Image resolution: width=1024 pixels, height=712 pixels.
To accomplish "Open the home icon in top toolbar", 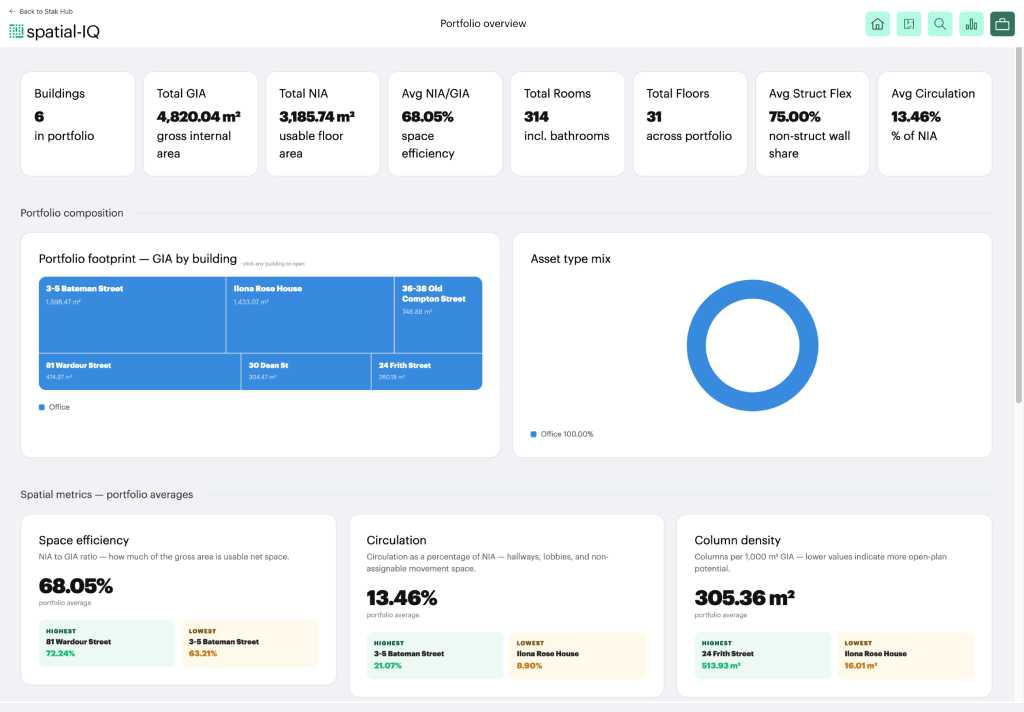I will 877,24.
